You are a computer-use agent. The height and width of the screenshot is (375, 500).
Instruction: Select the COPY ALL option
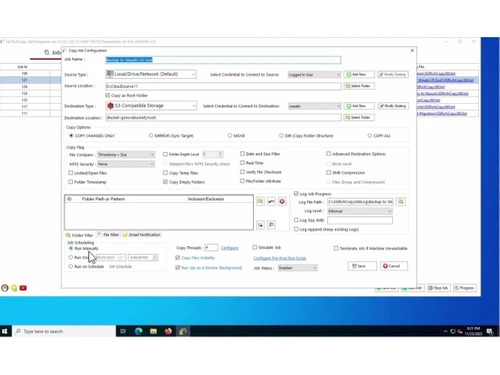(x=370, y=136)
